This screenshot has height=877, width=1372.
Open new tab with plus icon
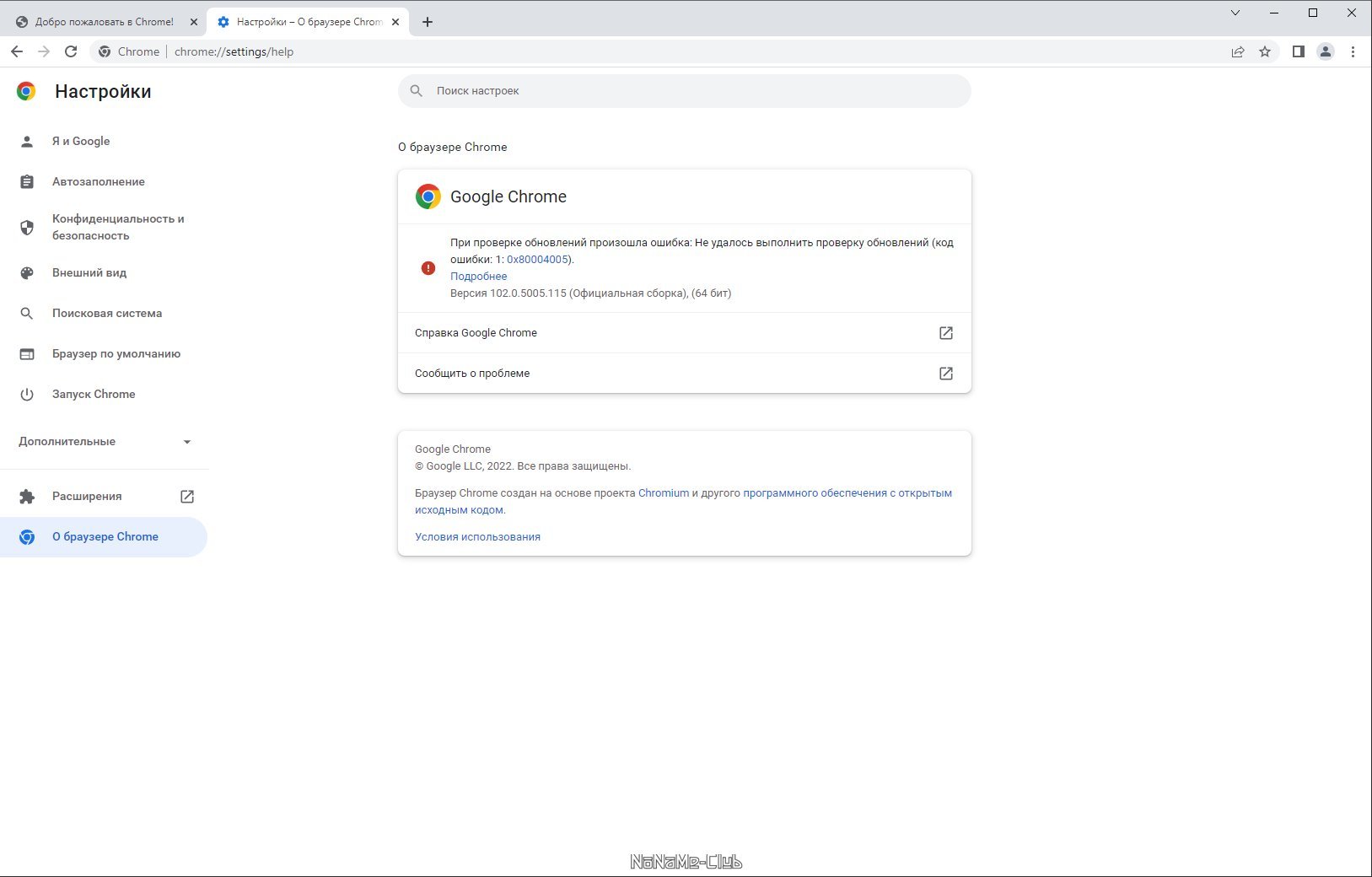(x=428, y=22)
